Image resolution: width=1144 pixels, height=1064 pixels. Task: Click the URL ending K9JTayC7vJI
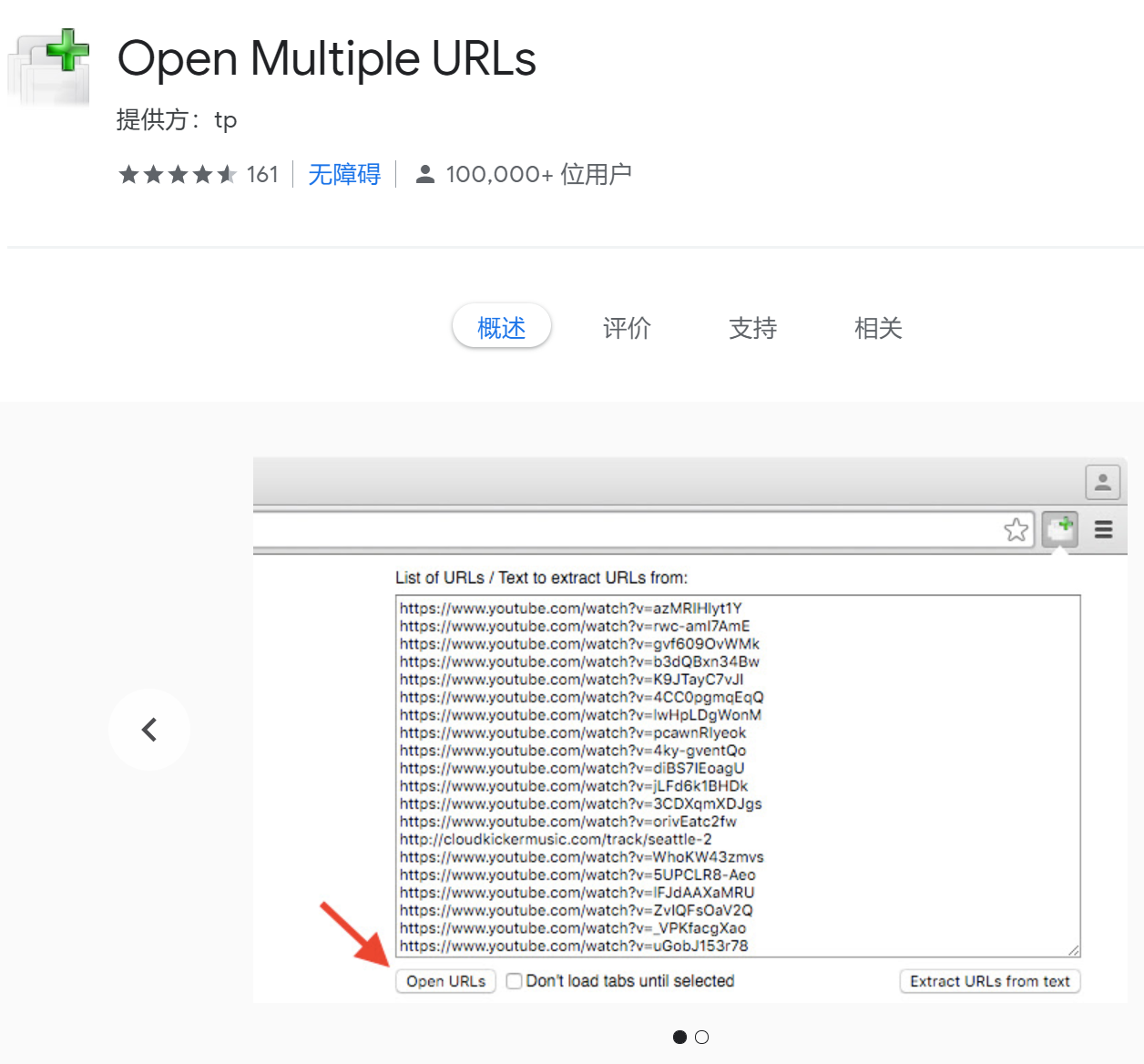(572, 680)
